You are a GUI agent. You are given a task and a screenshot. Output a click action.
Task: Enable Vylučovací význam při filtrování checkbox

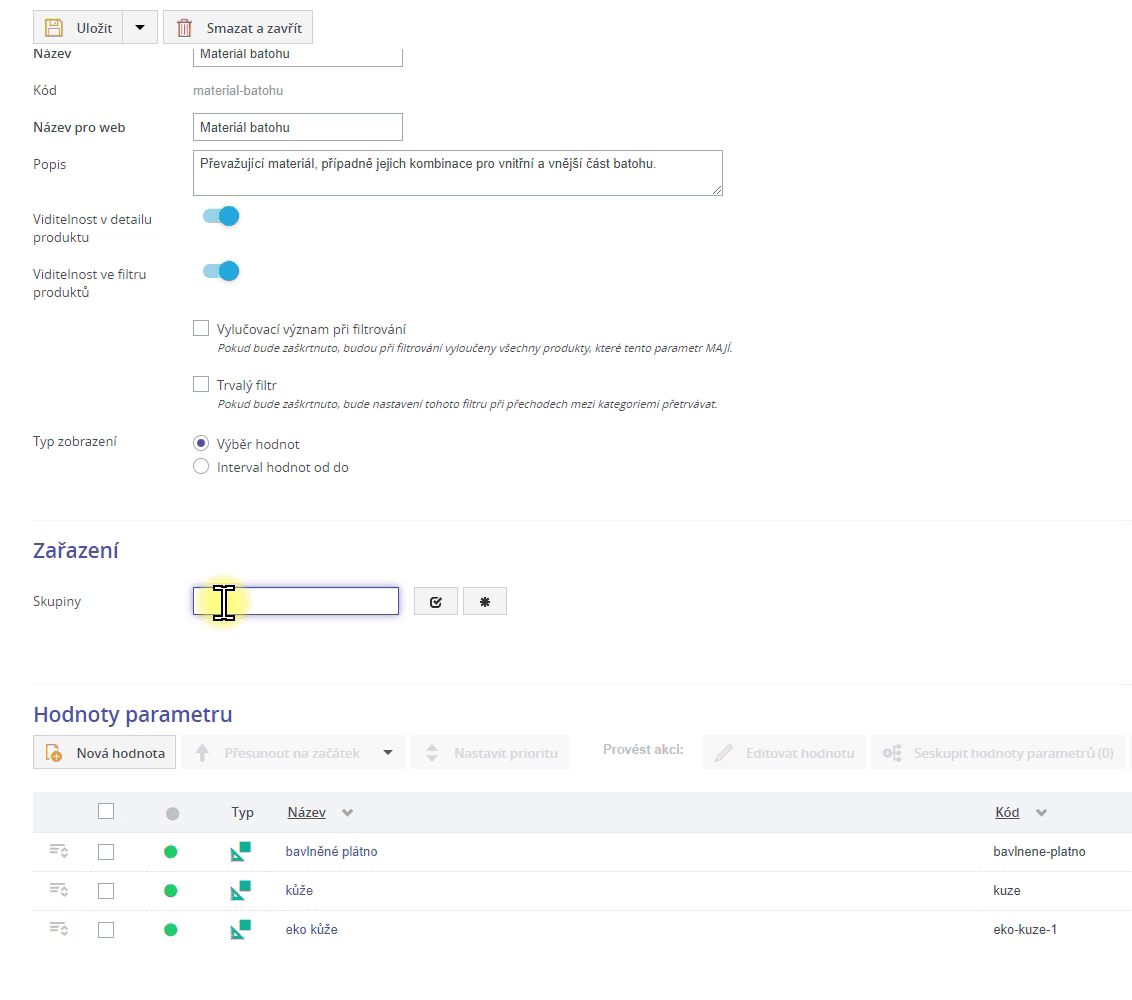click(201, 328)
